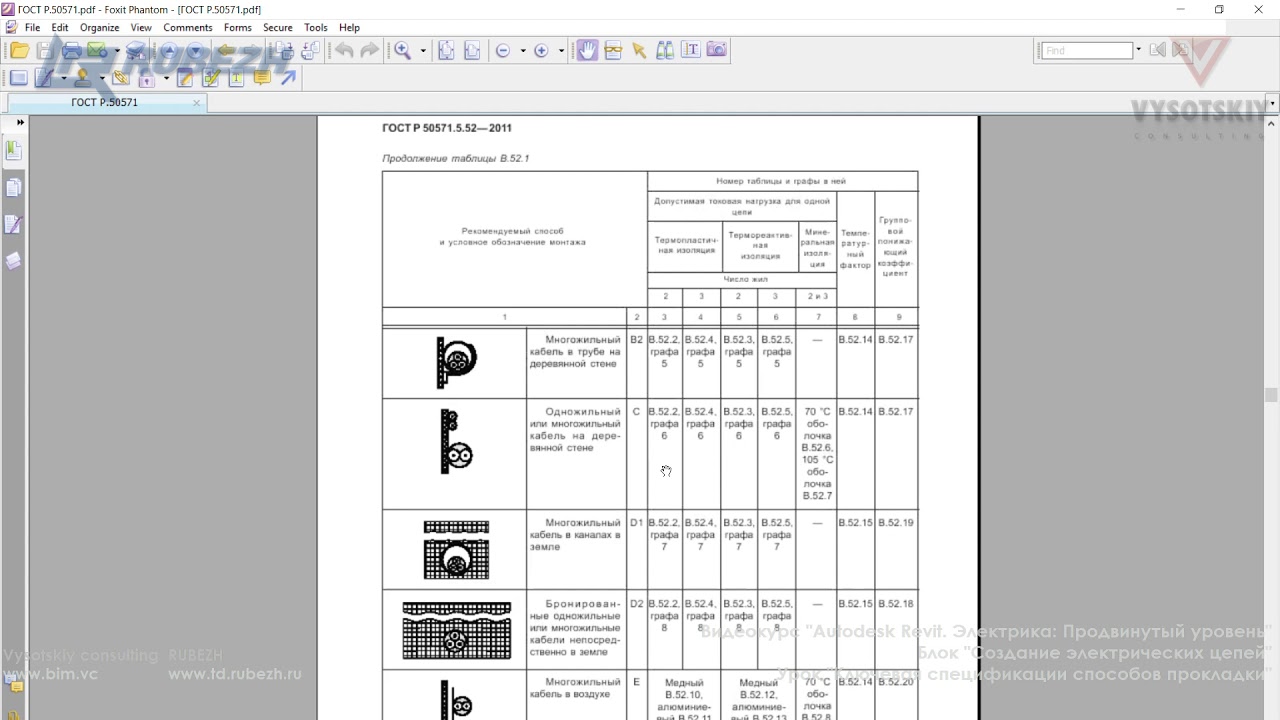Open the Organize menu

tap(99, 27)
